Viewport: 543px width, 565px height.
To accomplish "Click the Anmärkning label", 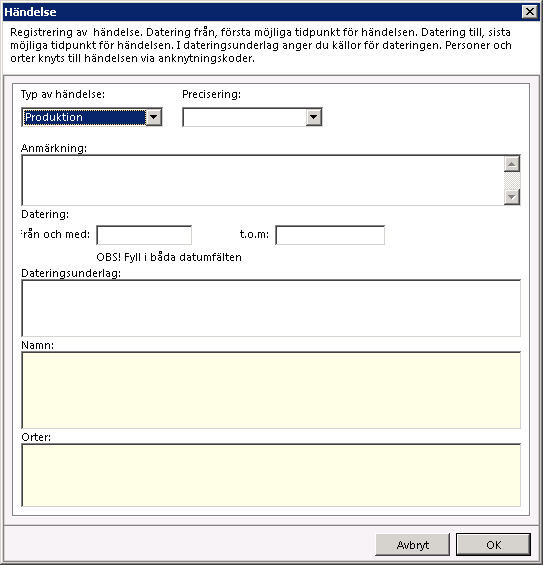I will pos(54,148).
